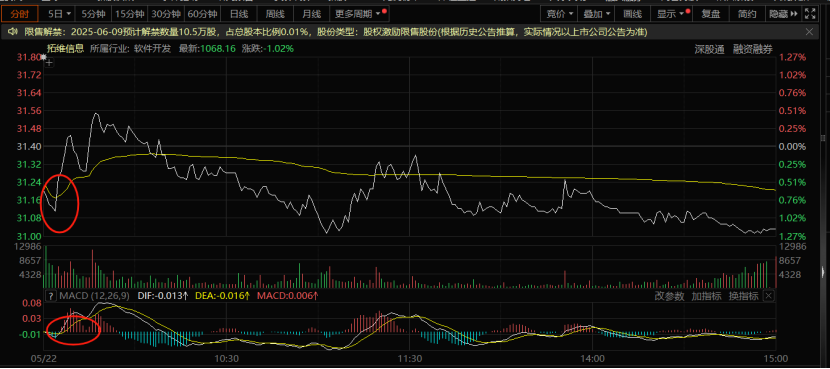Switch to the 周线 weekly chart
Image resolution: width=830 pixels, height=369 pixels.
coord(275,14)
